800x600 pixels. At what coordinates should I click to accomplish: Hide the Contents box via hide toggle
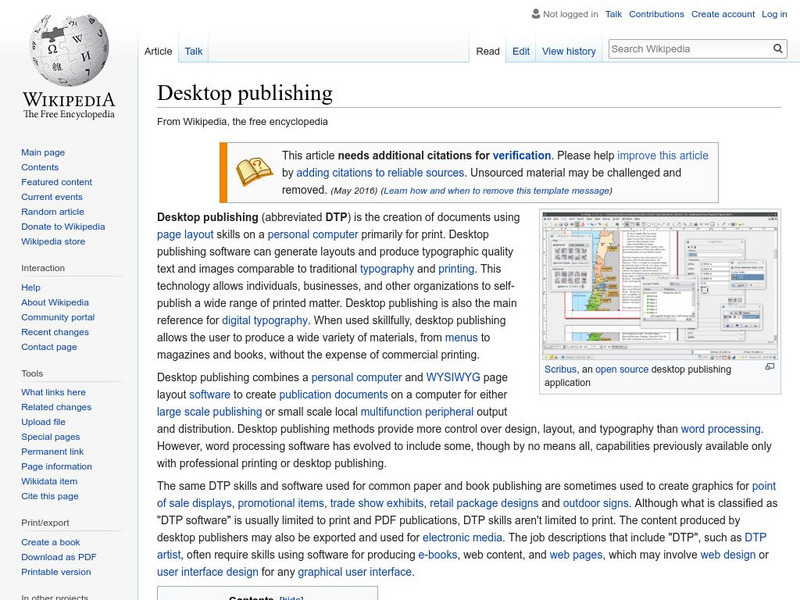pos(291,598)
